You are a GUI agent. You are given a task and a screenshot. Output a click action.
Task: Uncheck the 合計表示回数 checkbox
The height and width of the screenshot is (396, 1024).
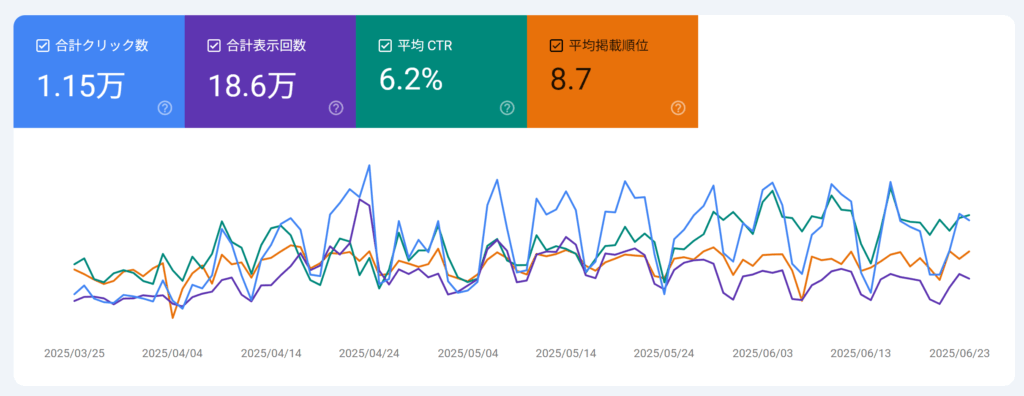point(214,46)
